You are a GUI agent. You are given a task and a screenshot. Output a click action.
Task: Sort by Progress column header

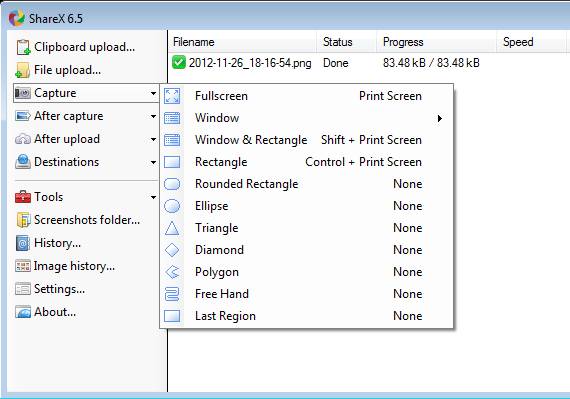437,42
